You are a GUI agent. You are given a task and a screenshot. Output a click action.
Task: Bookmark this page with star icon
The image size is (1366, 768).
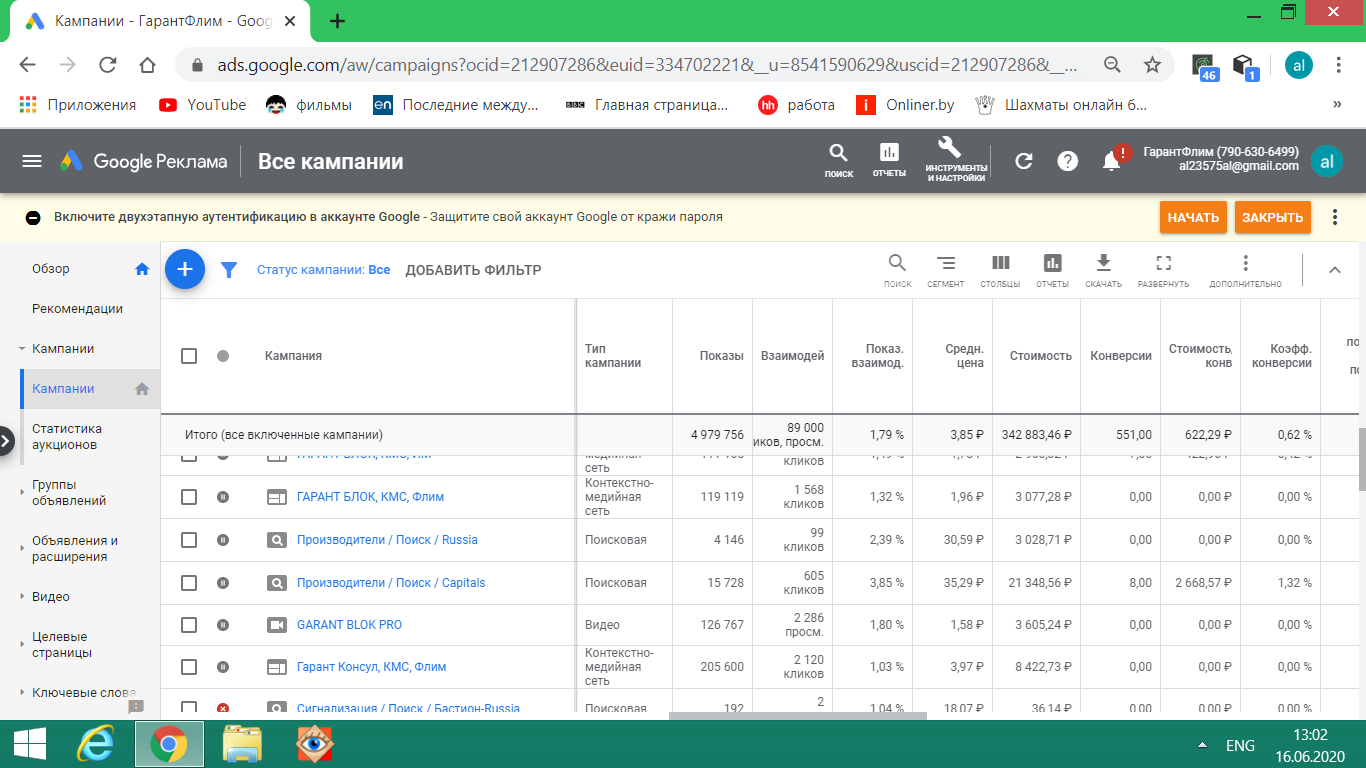(x=1152, y=65)
